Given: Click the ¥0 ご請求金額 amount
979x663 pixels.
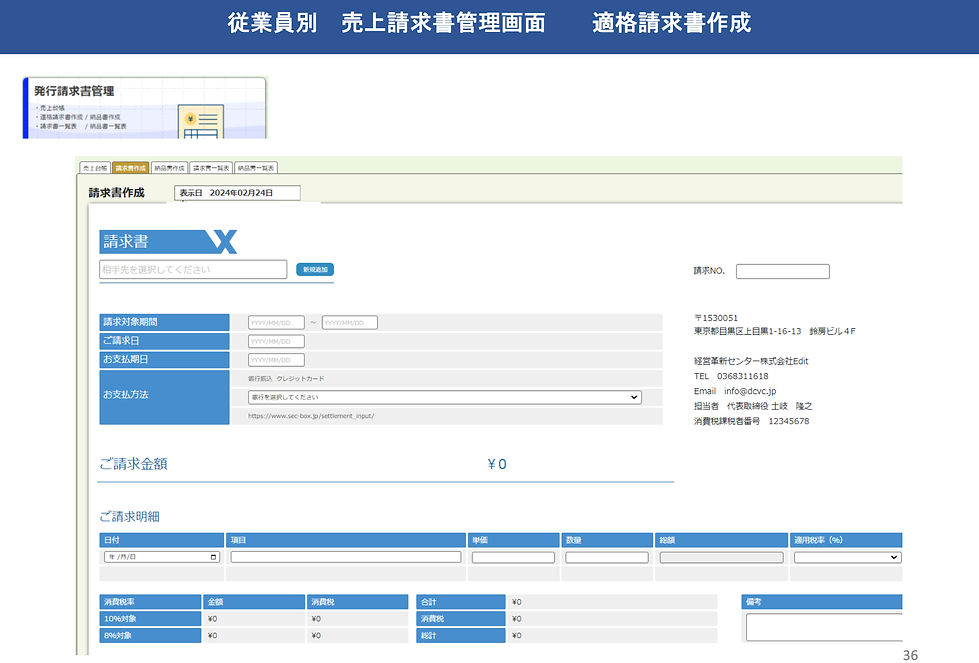Looking at the screenshot, I should point(497,464).
